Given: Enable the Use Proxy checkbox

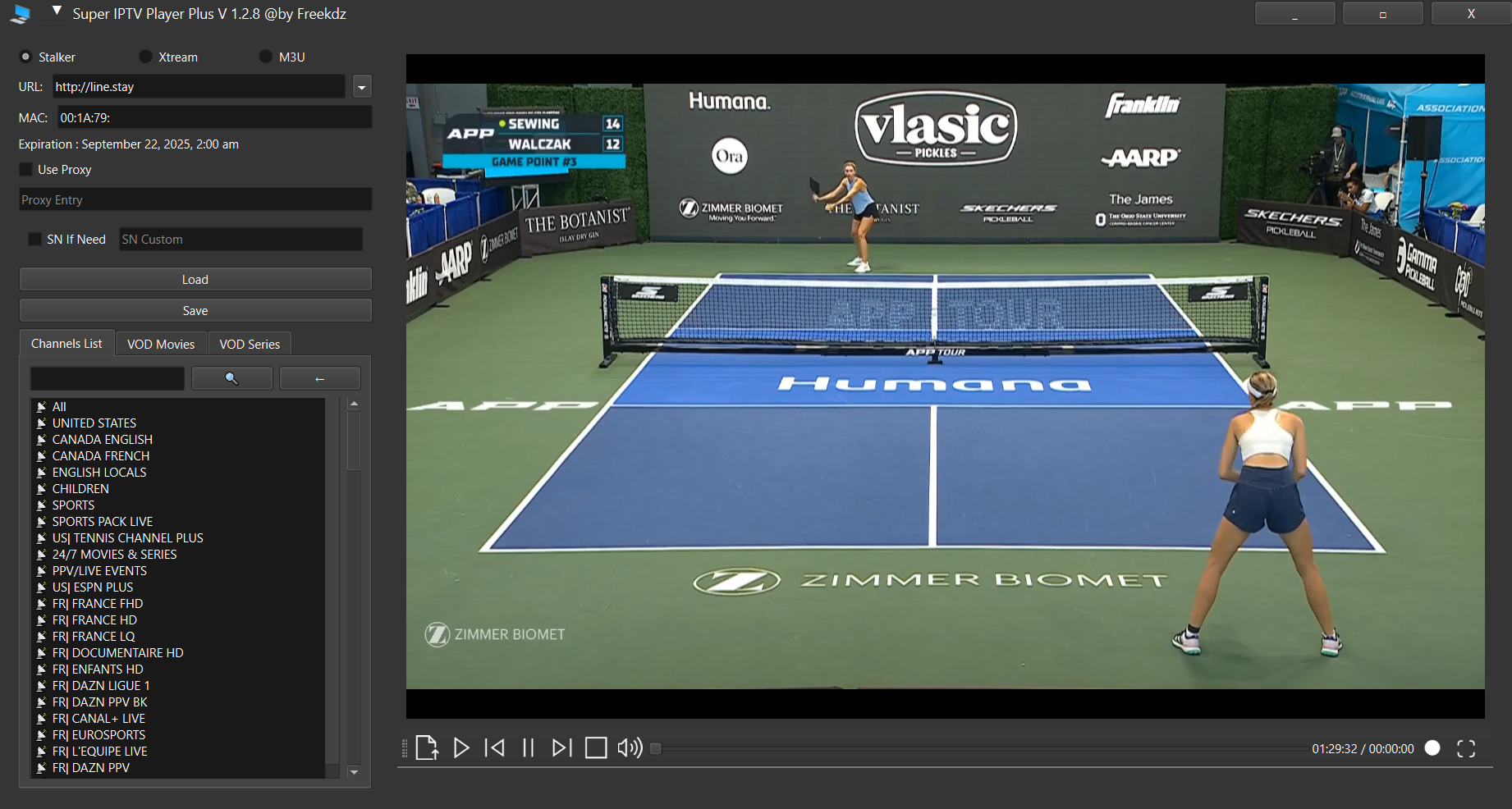Looking at the screenshot, I should click(x=26, y=169).
